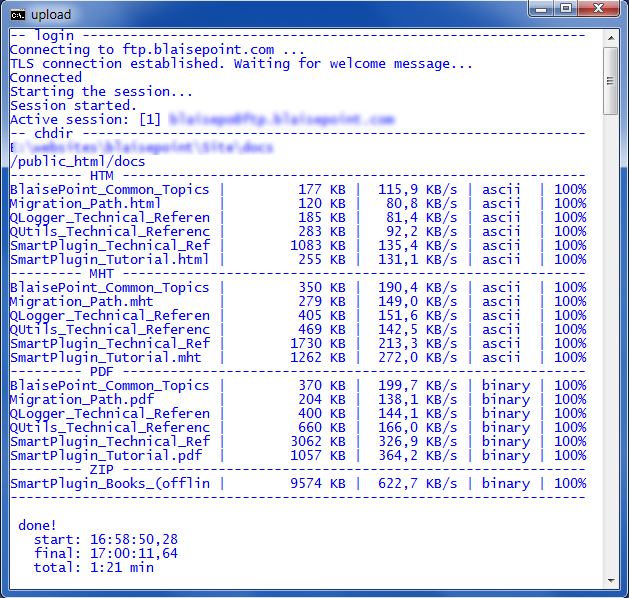
Task: Click the Connecting to ftp.blaisepoint.com line
Action: click(x=157, y=49)
